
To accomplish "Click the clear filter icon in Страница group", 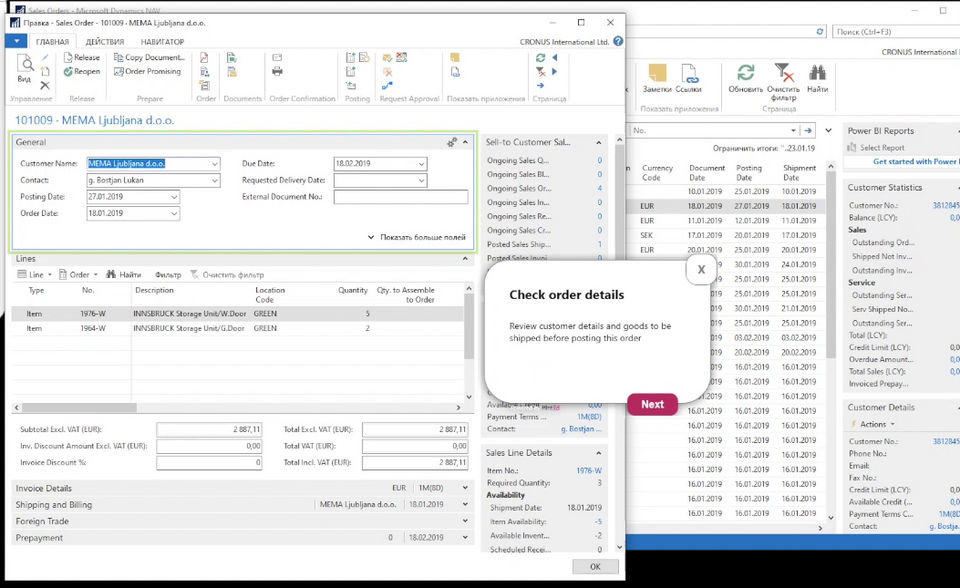I will [x=540, y=72].
